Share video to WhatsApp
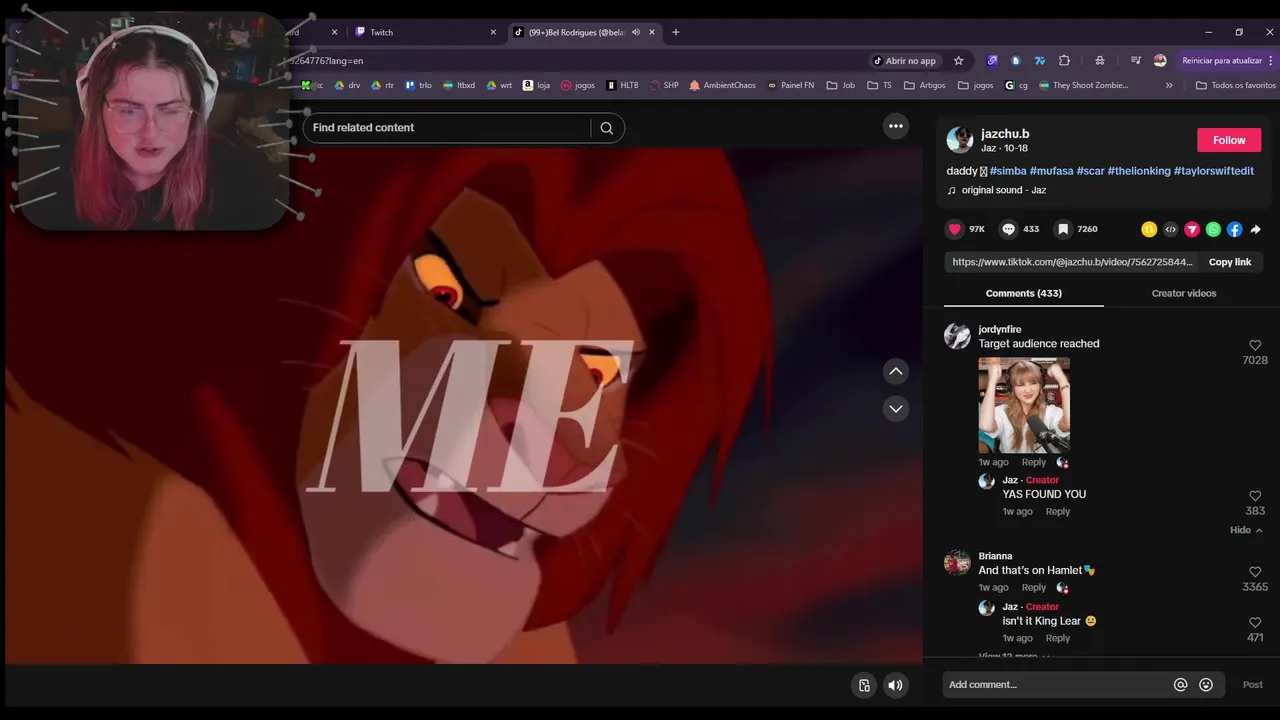Viewport: 1280px width, 720px height. [1213, 229]
